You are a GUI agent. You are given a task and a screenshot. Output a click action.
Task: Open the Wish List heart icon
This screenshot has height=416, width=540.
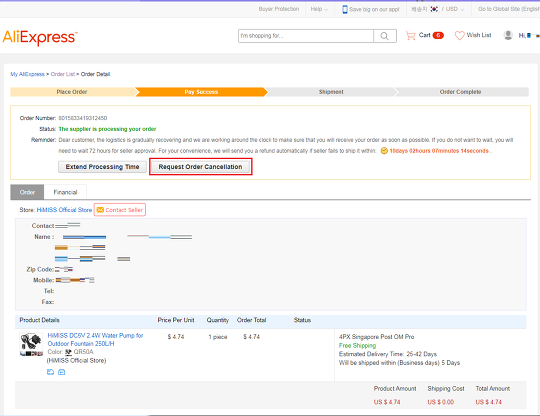pos(459,35)
